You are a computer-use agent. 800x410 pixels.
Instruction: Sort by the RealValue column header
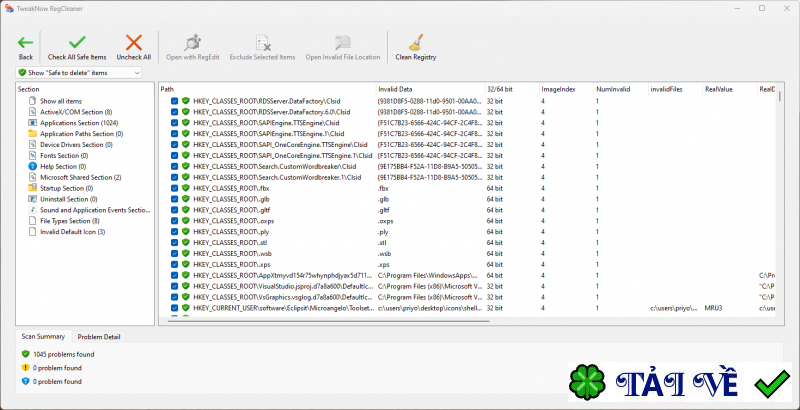[x=730, y=89]
